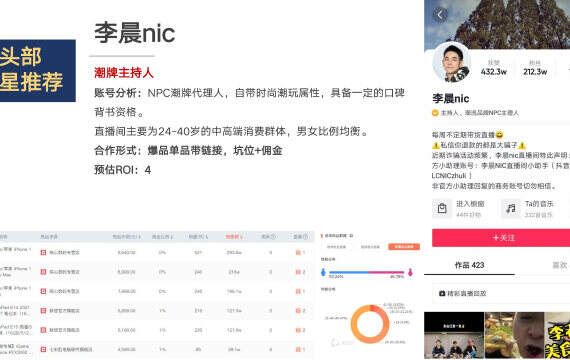
Task: Tap the shopping bag icon next to 进入橱窗
Action: [442, 208]
